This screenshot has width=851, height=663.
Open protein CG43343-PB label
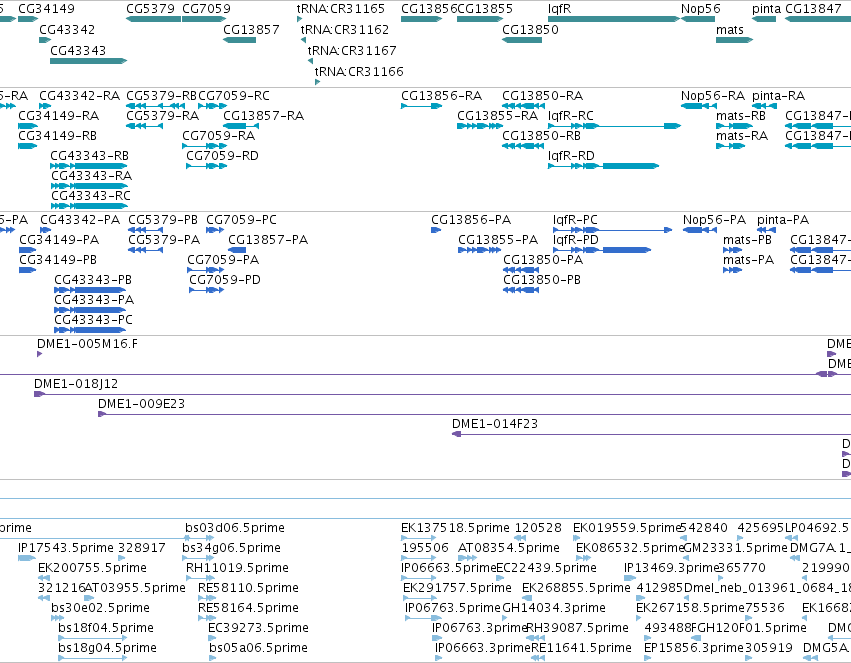point(93,280)
